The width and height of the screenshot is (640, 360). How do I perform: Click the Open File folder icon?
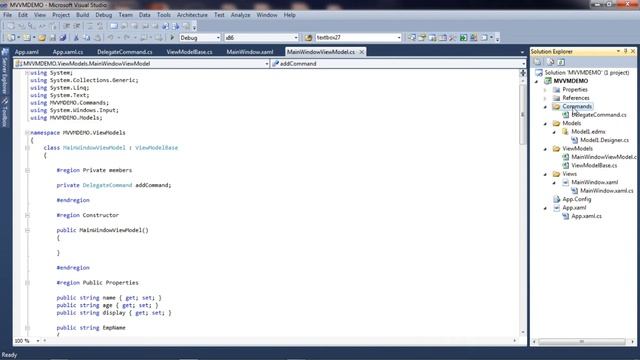[42, 38]
